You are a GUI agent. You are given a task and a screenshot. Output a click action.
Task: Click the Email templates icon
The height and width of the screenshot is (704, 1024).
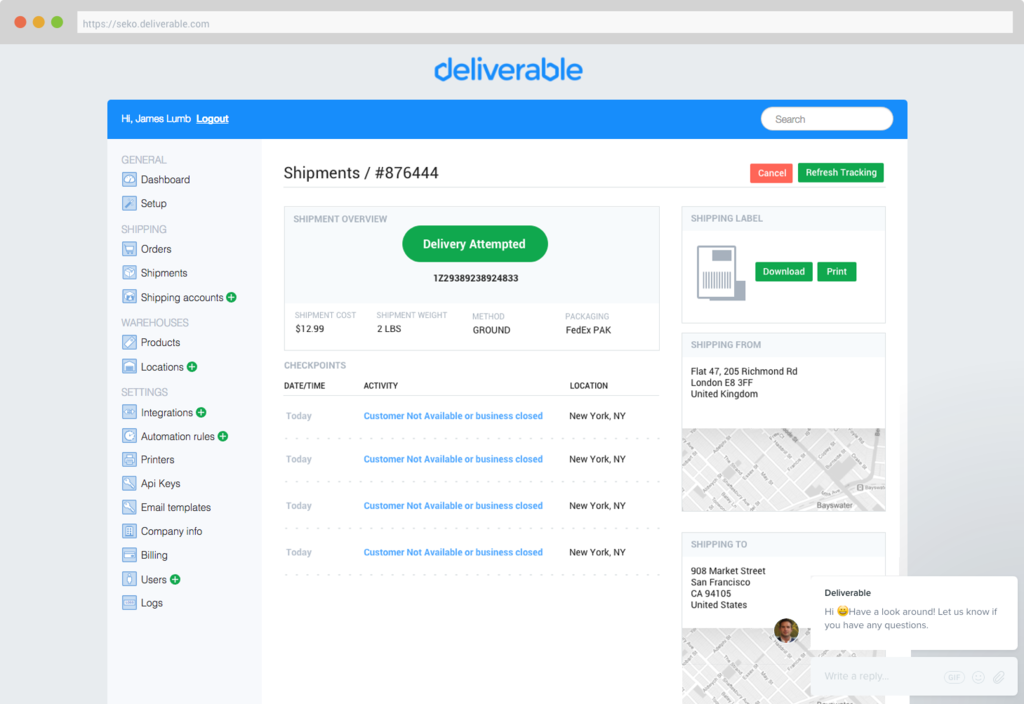129,507
